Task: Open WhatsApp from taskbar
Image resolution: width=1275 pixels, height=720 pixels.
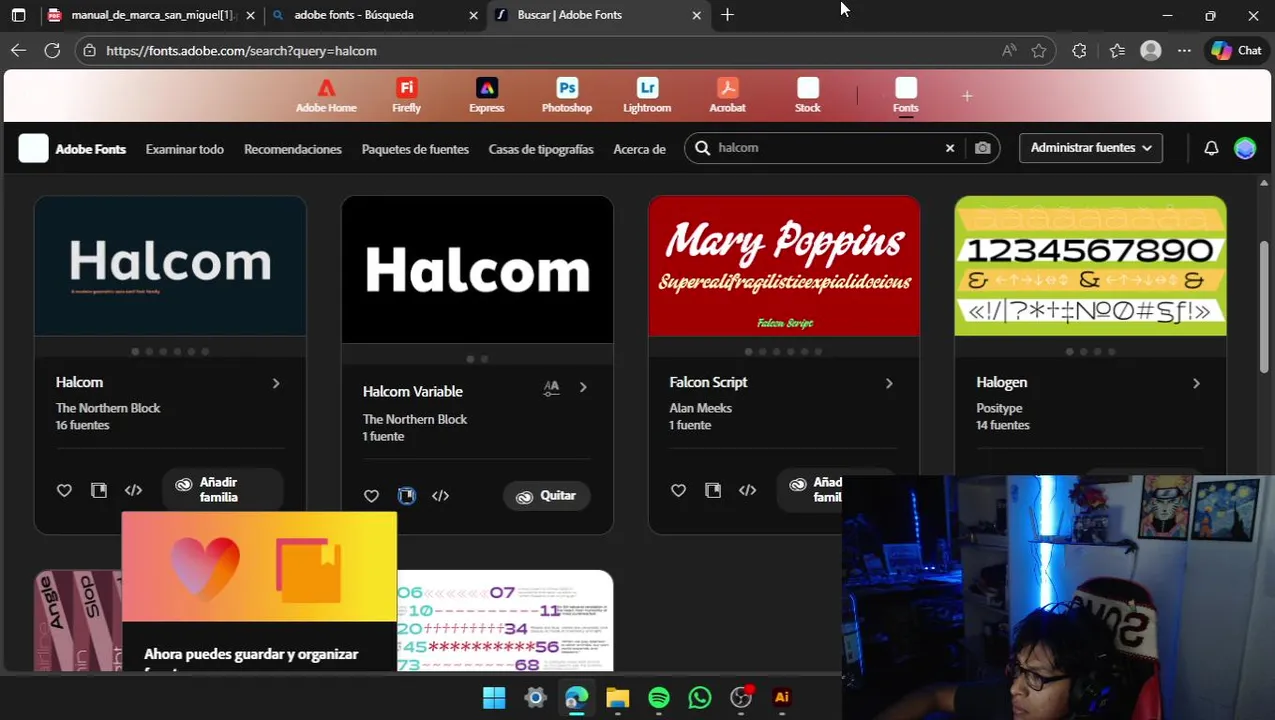Action: click(x=700, y=698)
